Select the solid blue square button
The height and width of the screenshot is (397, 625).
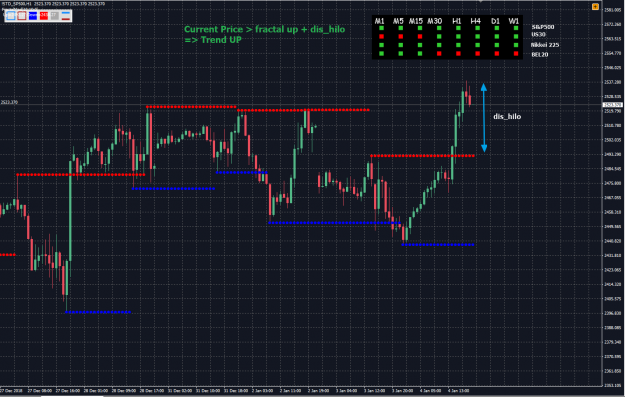point(33,16)
